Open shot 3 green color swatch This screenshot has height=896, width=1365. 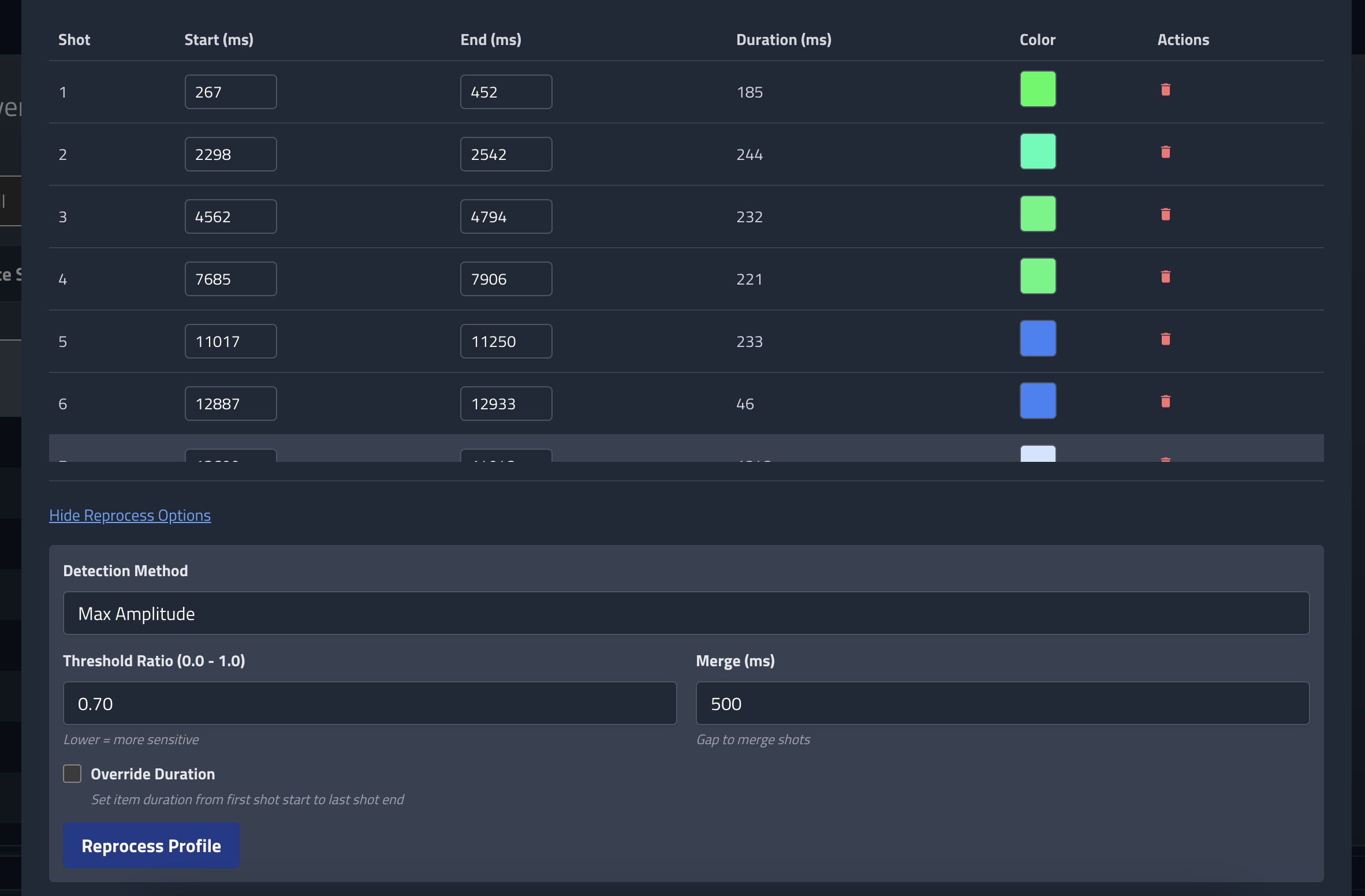[1038, 214]
